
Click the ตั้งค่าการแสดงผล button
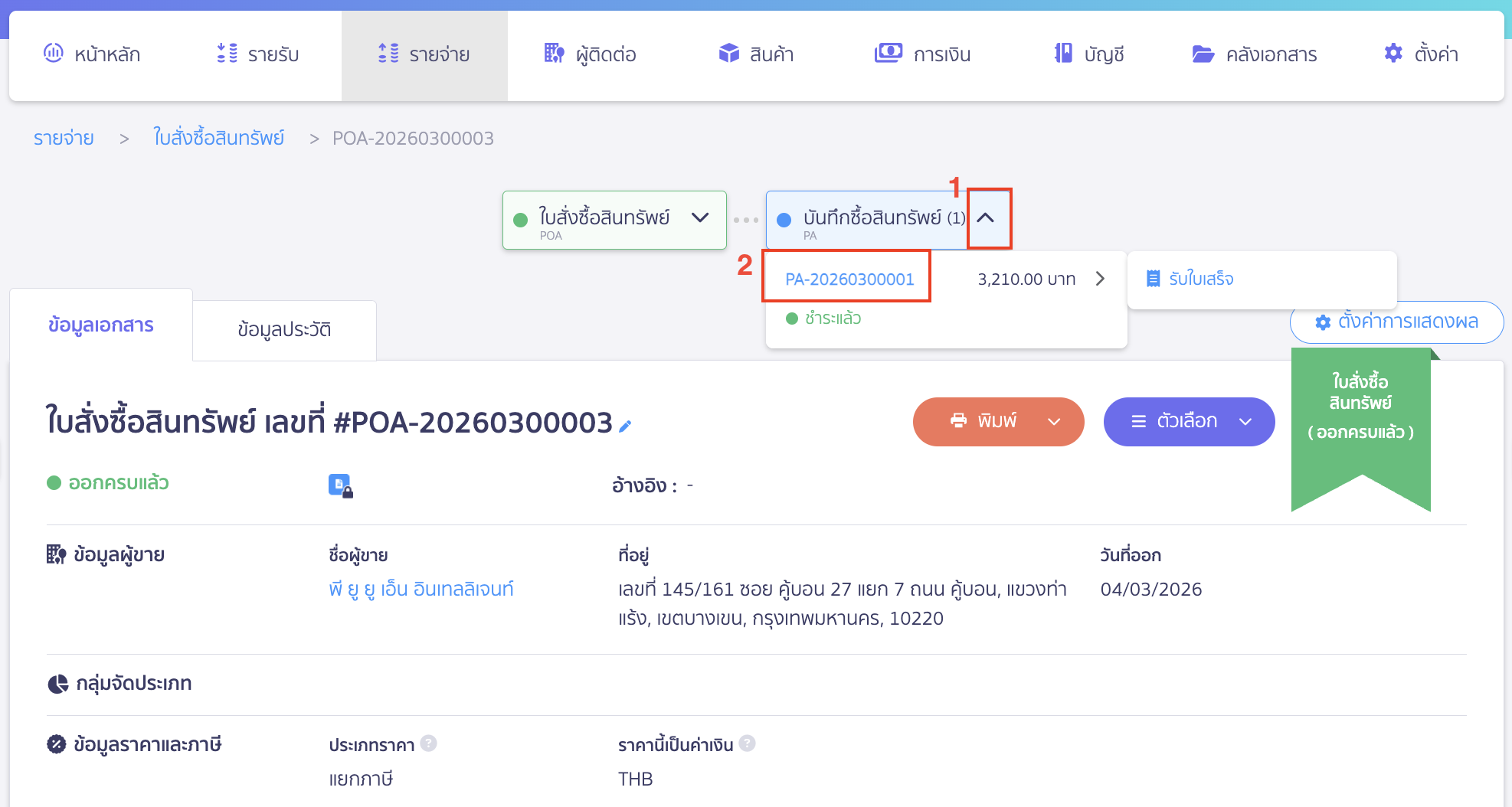(x=1396, y=322)
